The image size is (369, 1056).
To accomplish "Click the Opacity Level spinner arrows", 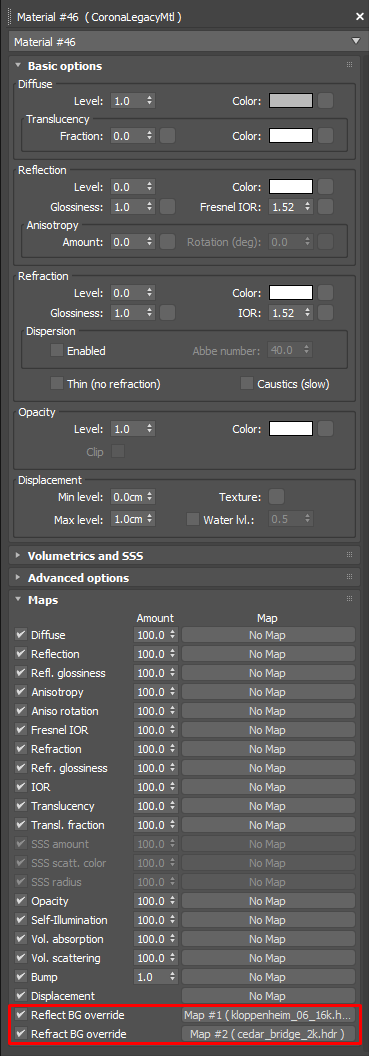I will pos(149,429).
